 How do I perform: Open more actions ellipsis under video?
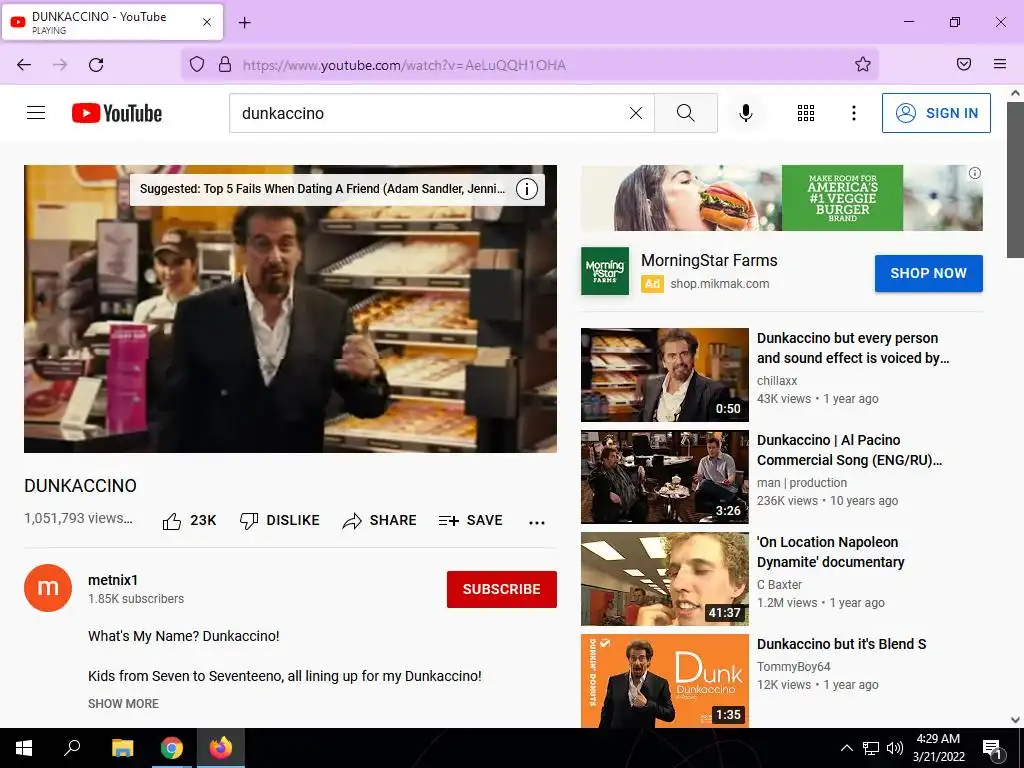[x=537, y=522]
